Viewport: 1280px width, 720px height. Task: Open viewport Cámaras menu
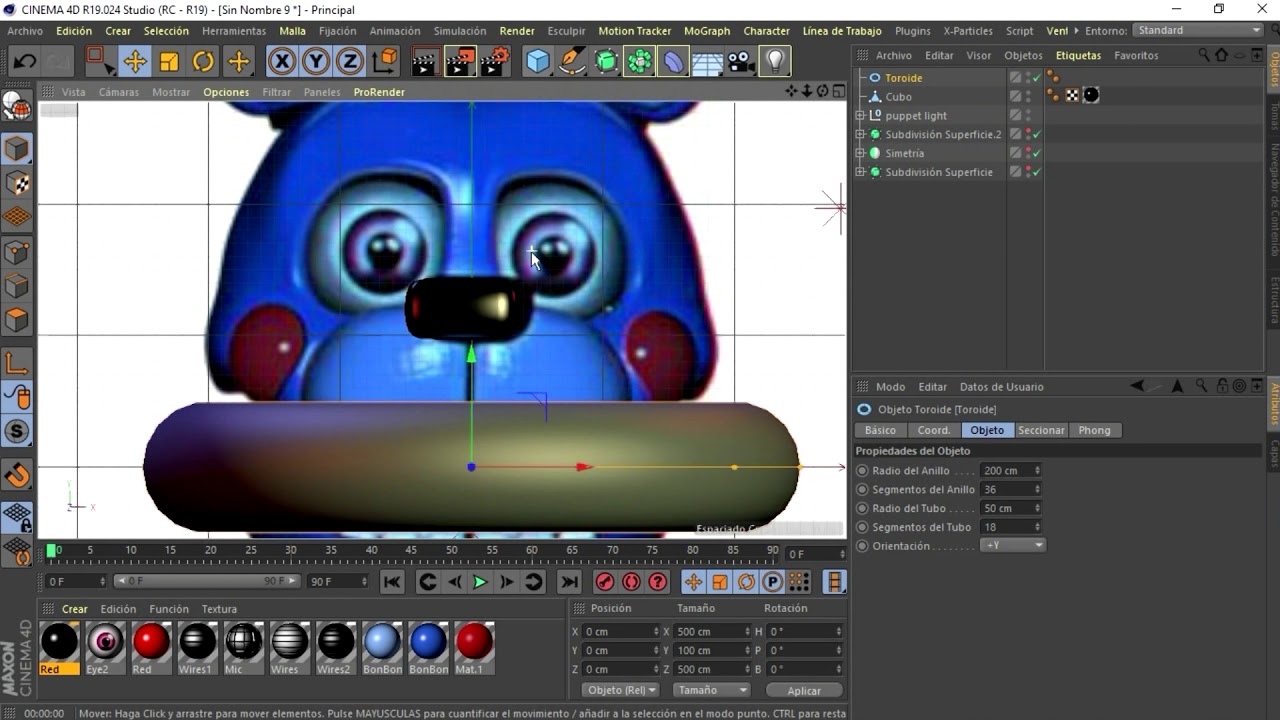point(119,92)
